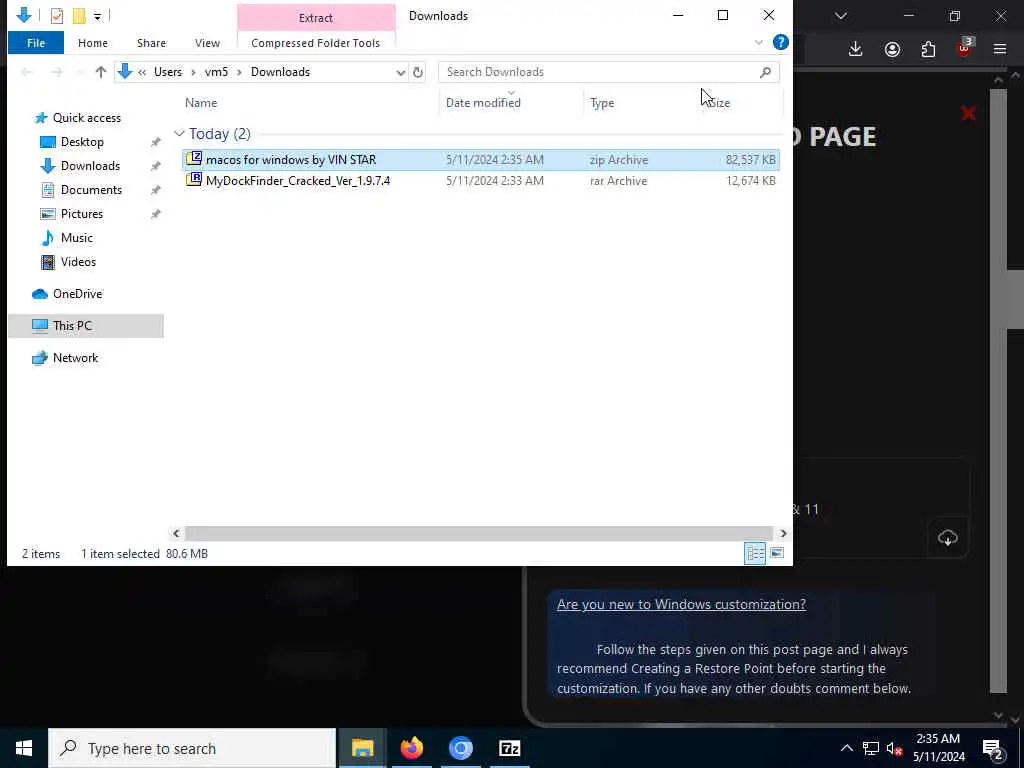
Task: Sort files by Date modified column
Action: click(483, 103)
